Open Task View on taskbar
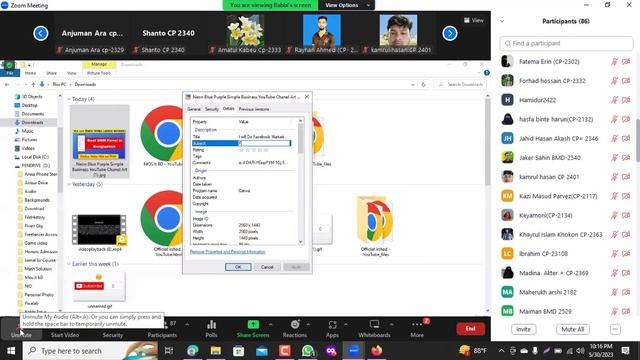The height and width of the screenshot is (360, 640). (169, 351)
